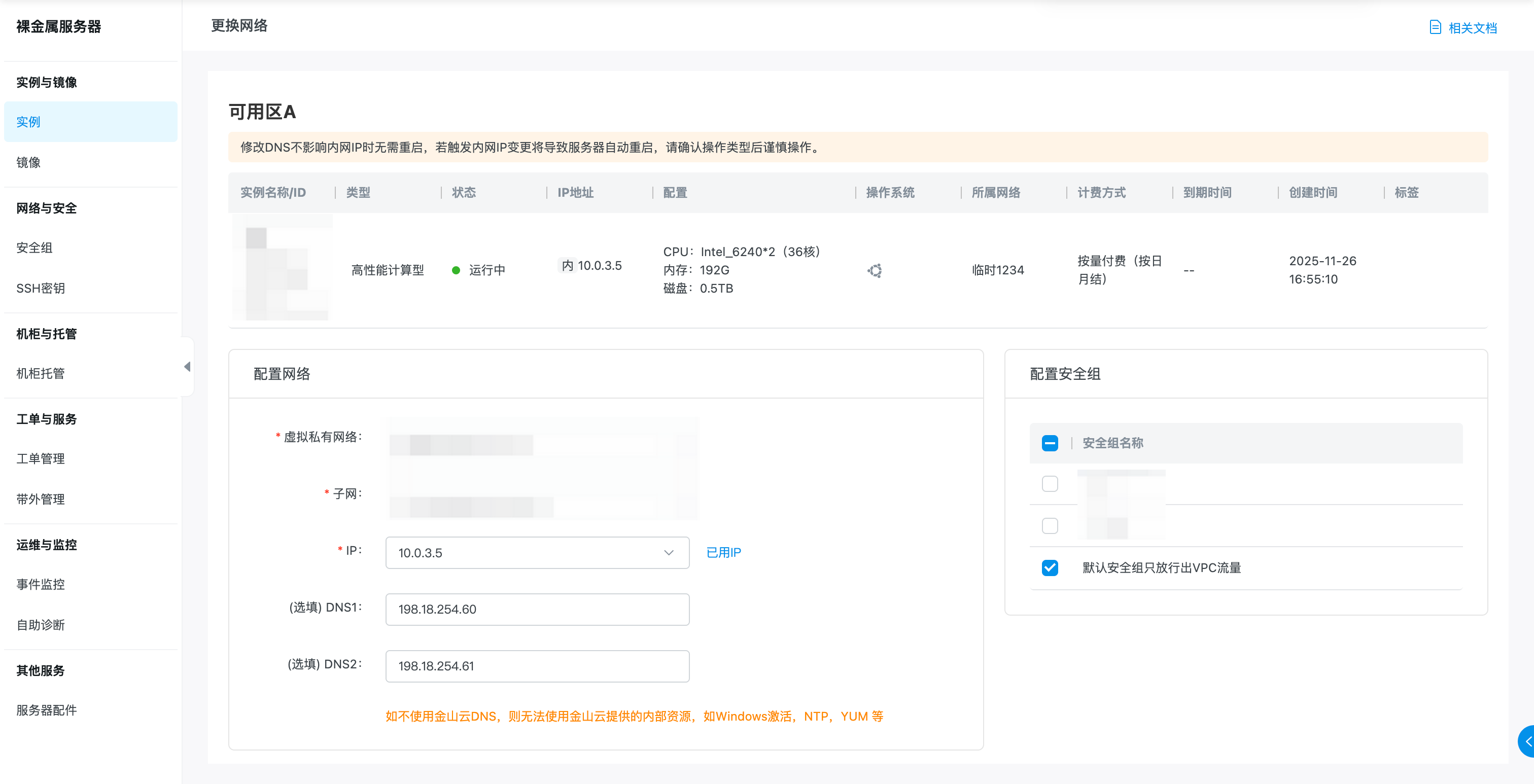Click the green running status dot

(x=456, y=270)
